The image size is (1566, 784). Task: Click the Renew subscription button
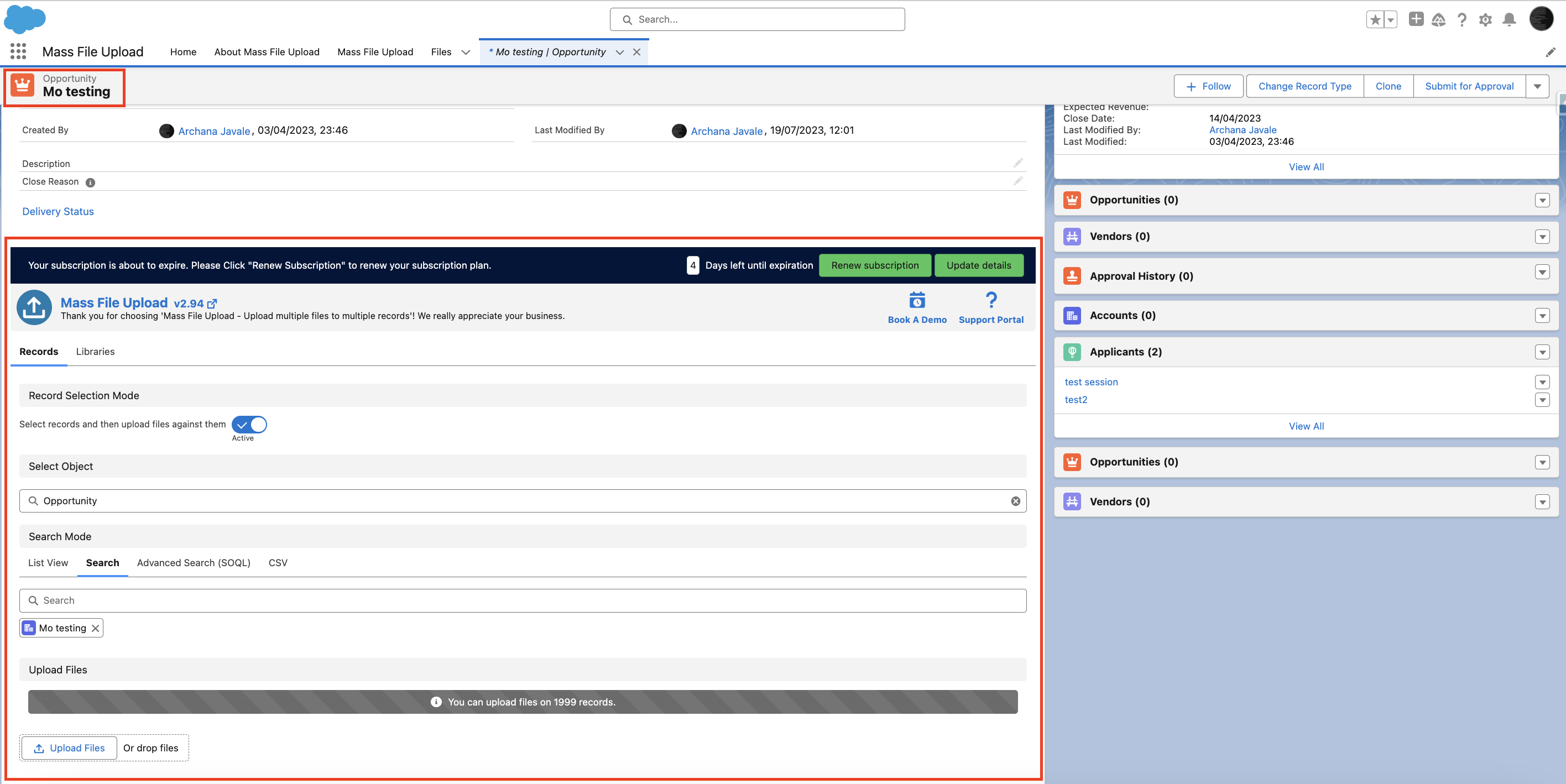[x=874, y=265]
